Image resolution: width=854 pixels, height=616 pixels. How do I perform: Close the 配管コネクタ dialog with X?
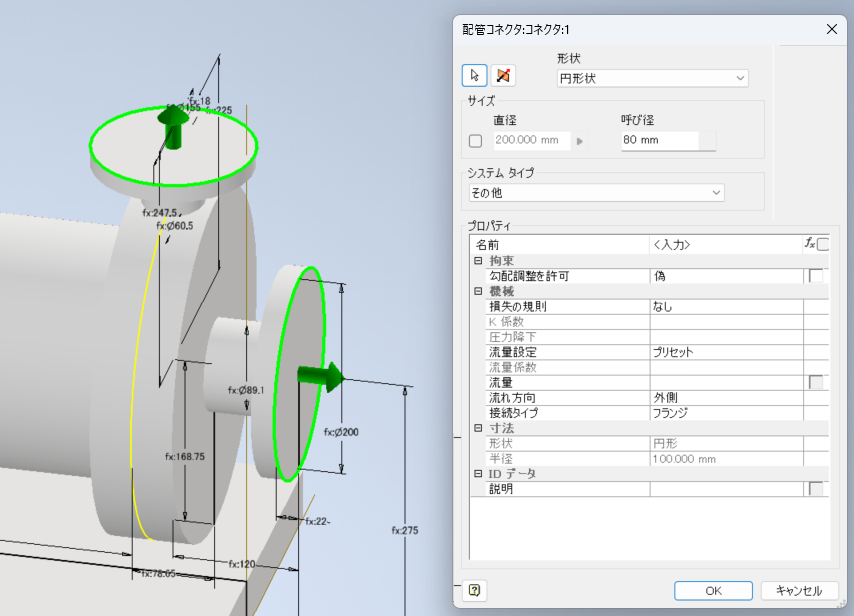[831, 29]
